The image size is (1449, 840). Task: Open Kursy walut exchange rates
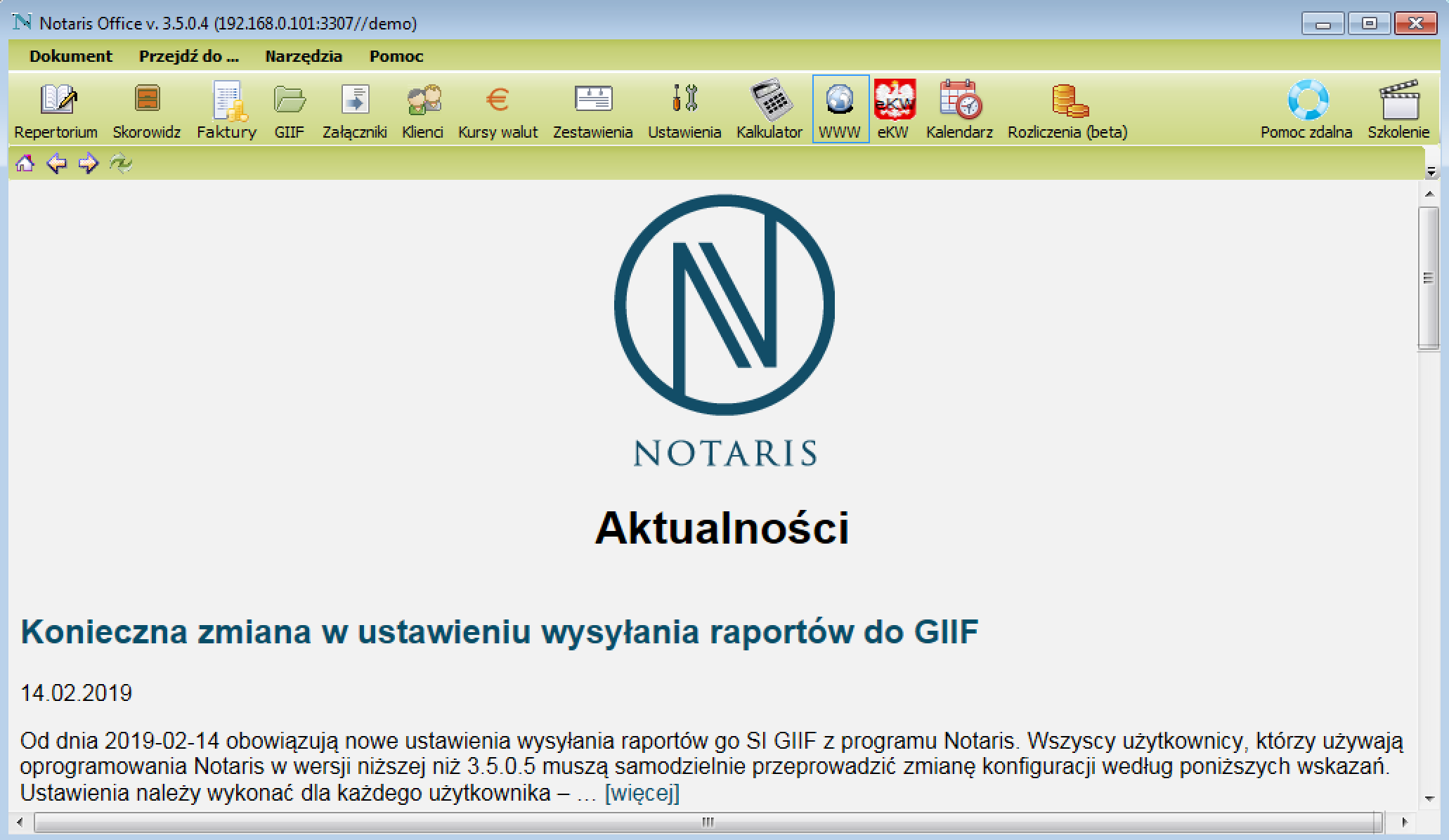(x=498, y=110)
